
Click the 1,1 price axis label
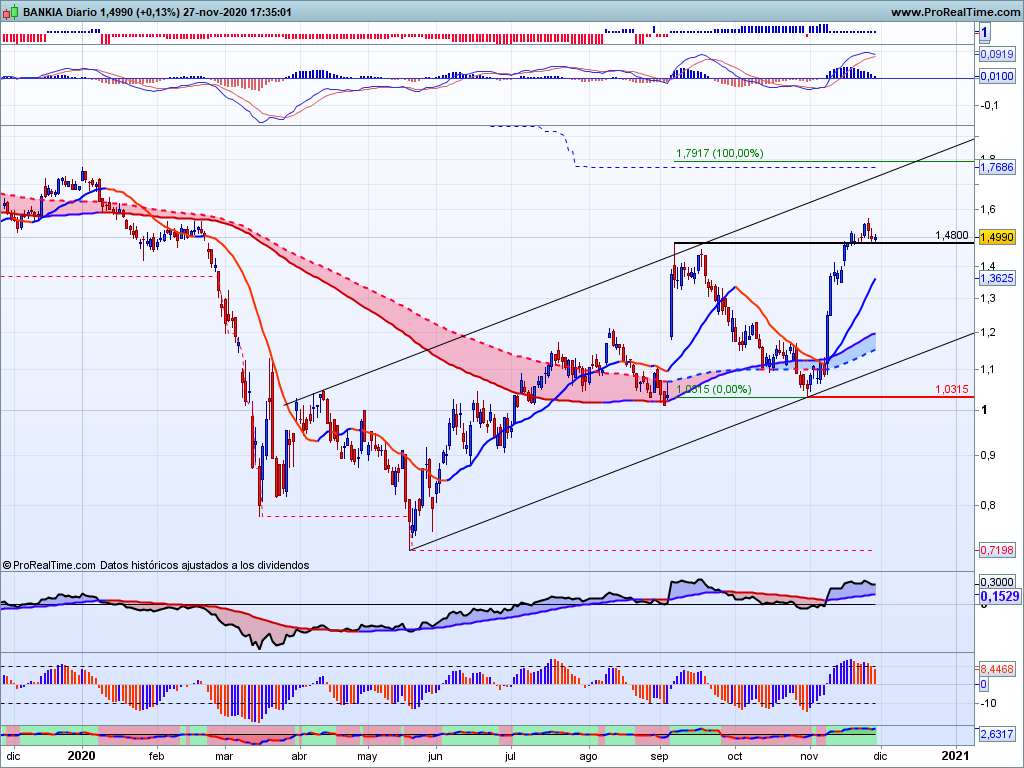tap(987, 370)
